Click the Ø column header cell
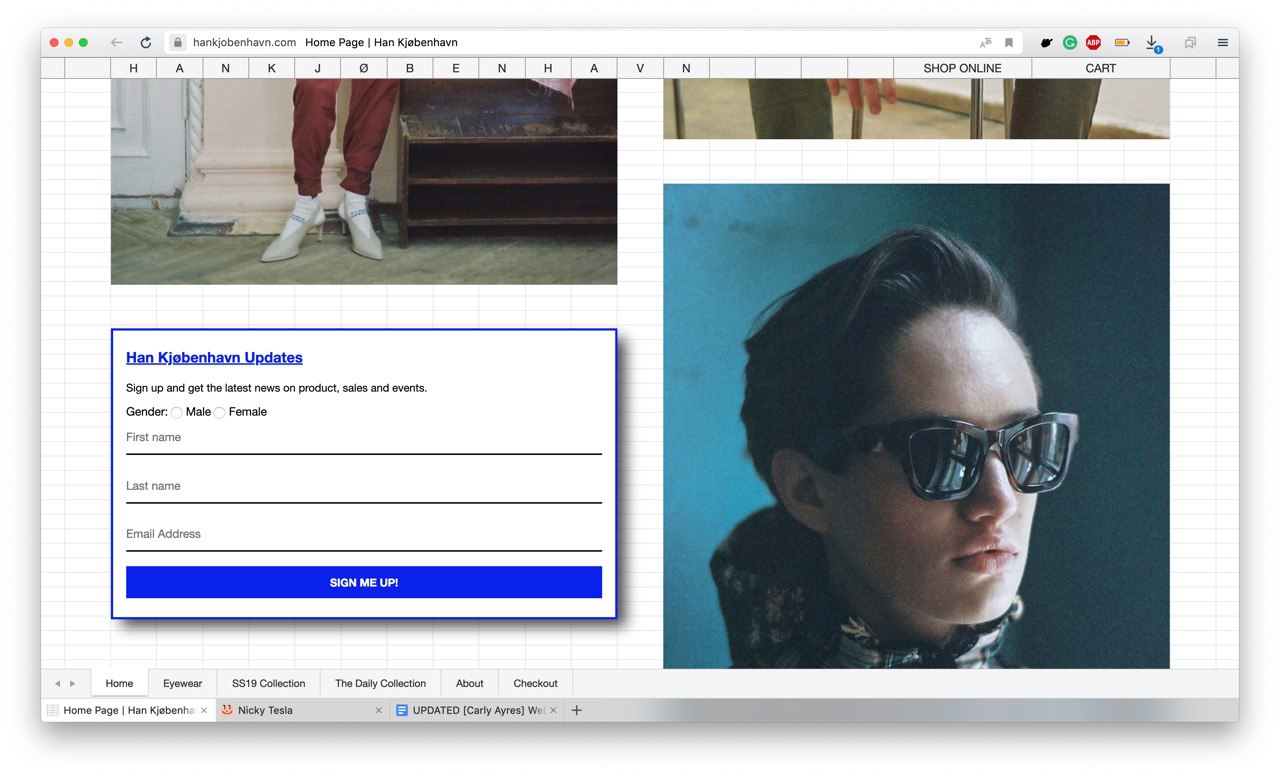The height and width of the screenshot is (776, 1280). [x=363, y=68]
